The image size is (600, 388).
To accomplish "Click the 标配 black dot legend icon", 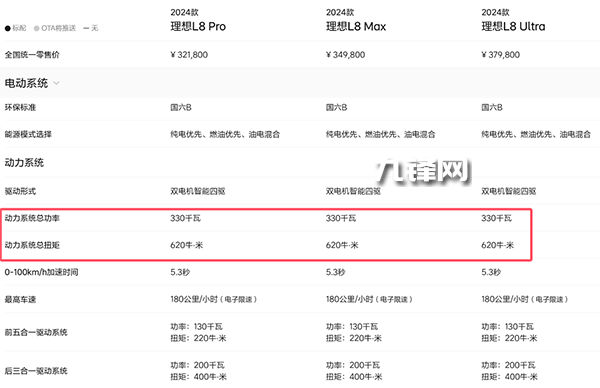I will click(x=8, y=28).
